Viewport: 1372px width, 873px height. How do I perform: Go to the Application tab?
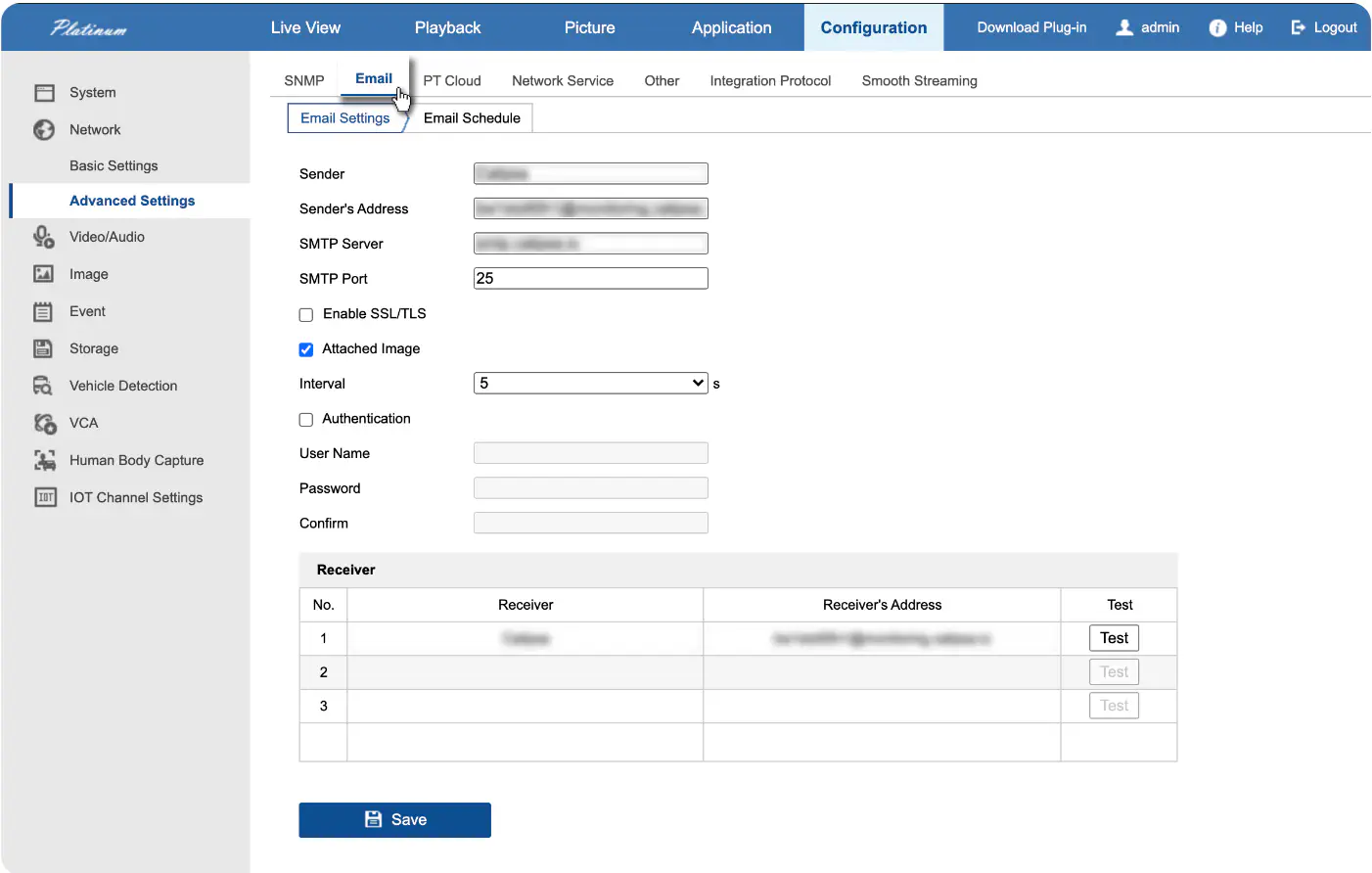tap(732, 27)
